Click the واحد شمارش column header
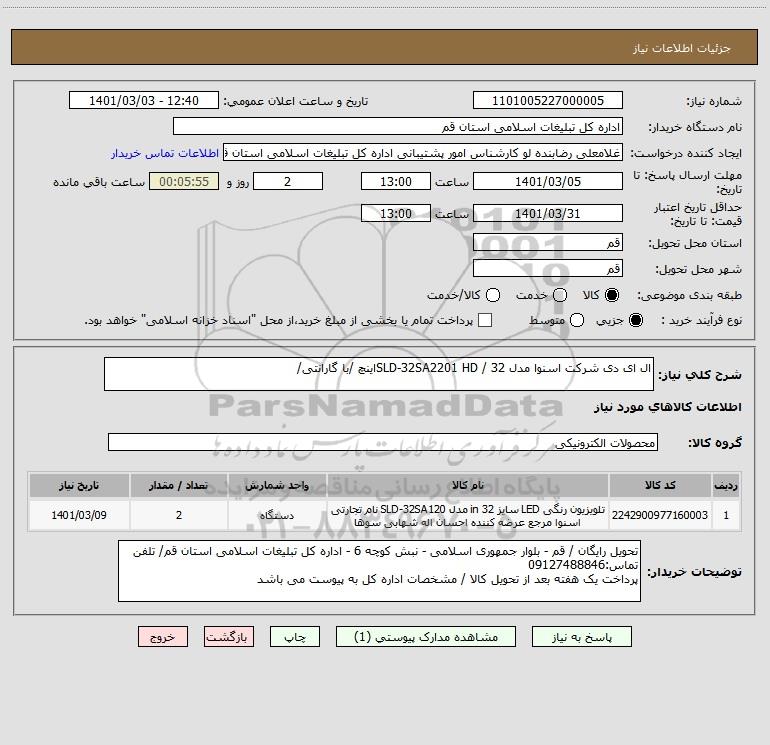Viewport: 770px width, 745px height. tap(277, 485)
